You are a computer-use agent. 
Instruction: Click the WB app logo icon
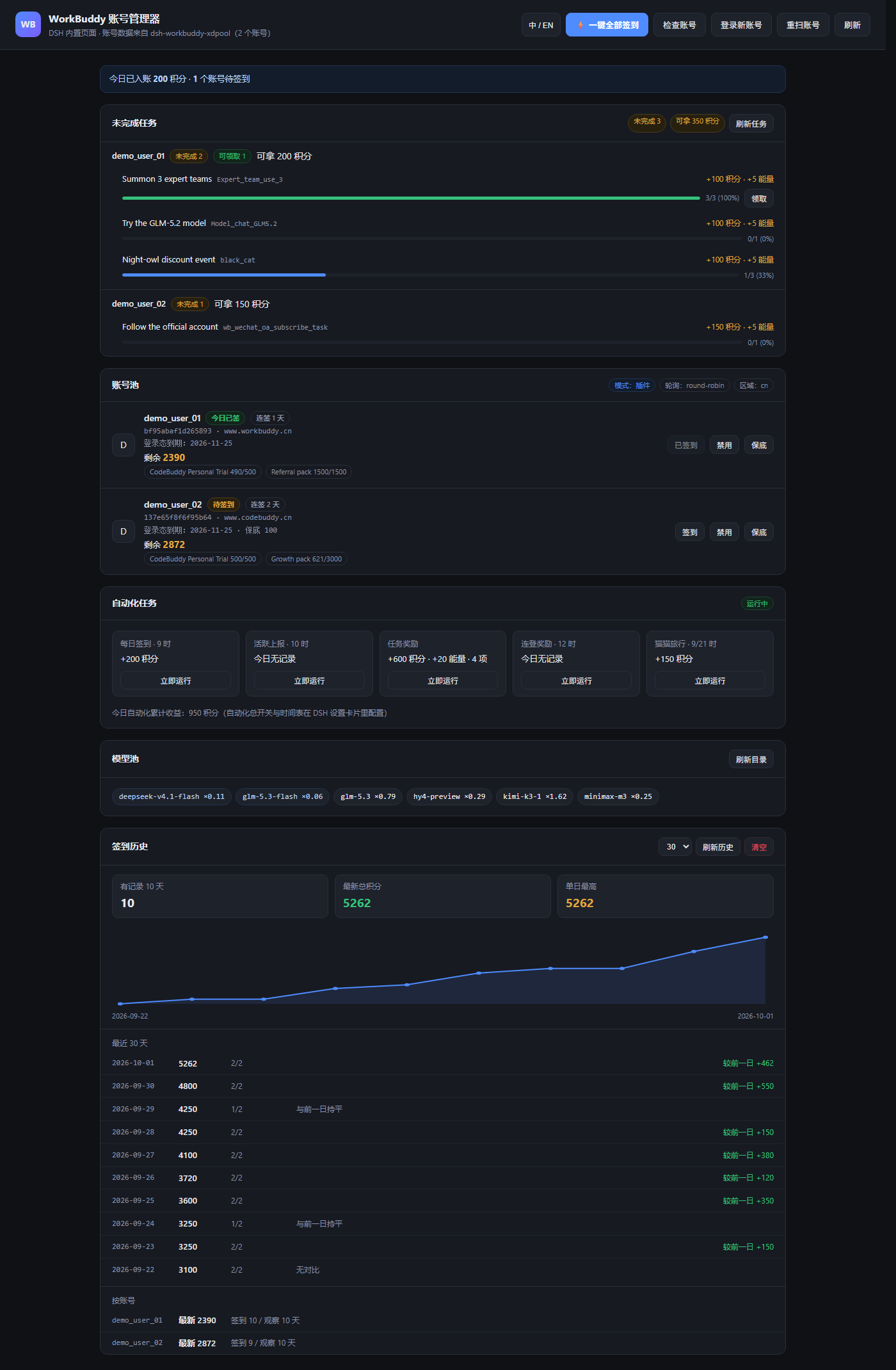click(28, 24)
